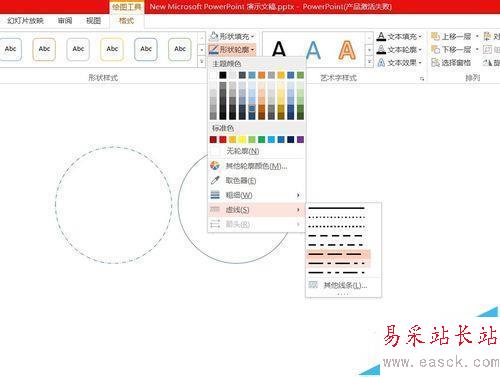Apply the first Abc shape style

point(10,49)
